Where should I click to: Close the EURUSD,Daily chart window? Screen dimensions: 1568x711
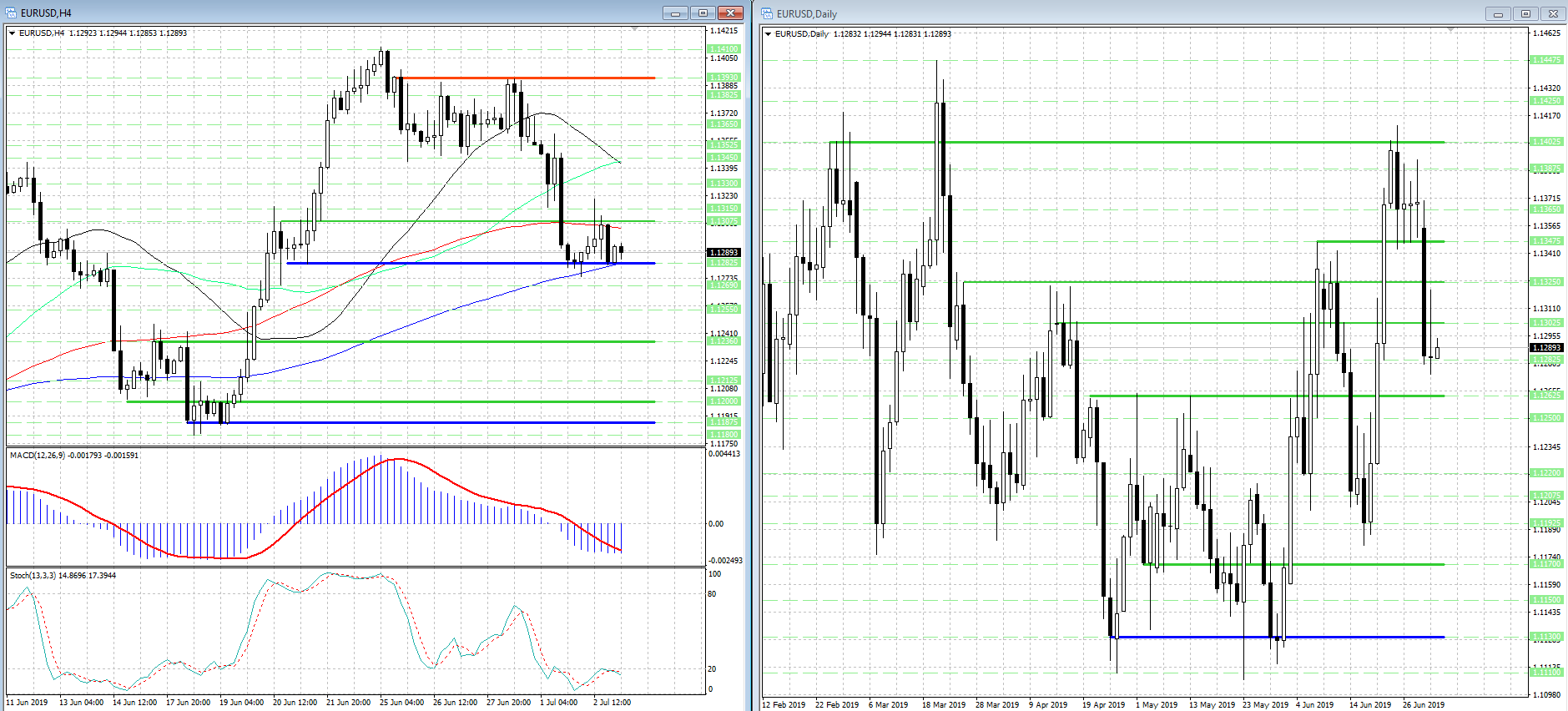[1553, 13]
